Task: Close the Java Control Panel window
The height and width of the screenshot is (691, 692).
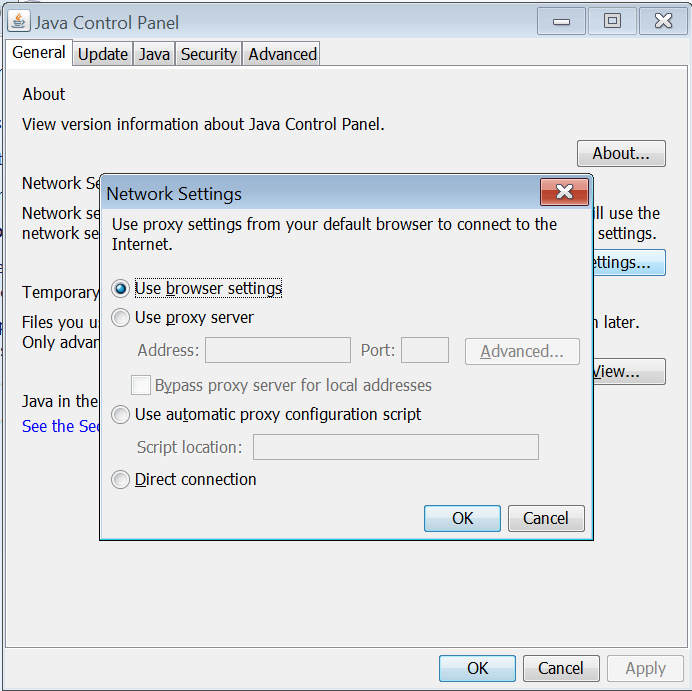Action: click(663, 21)
